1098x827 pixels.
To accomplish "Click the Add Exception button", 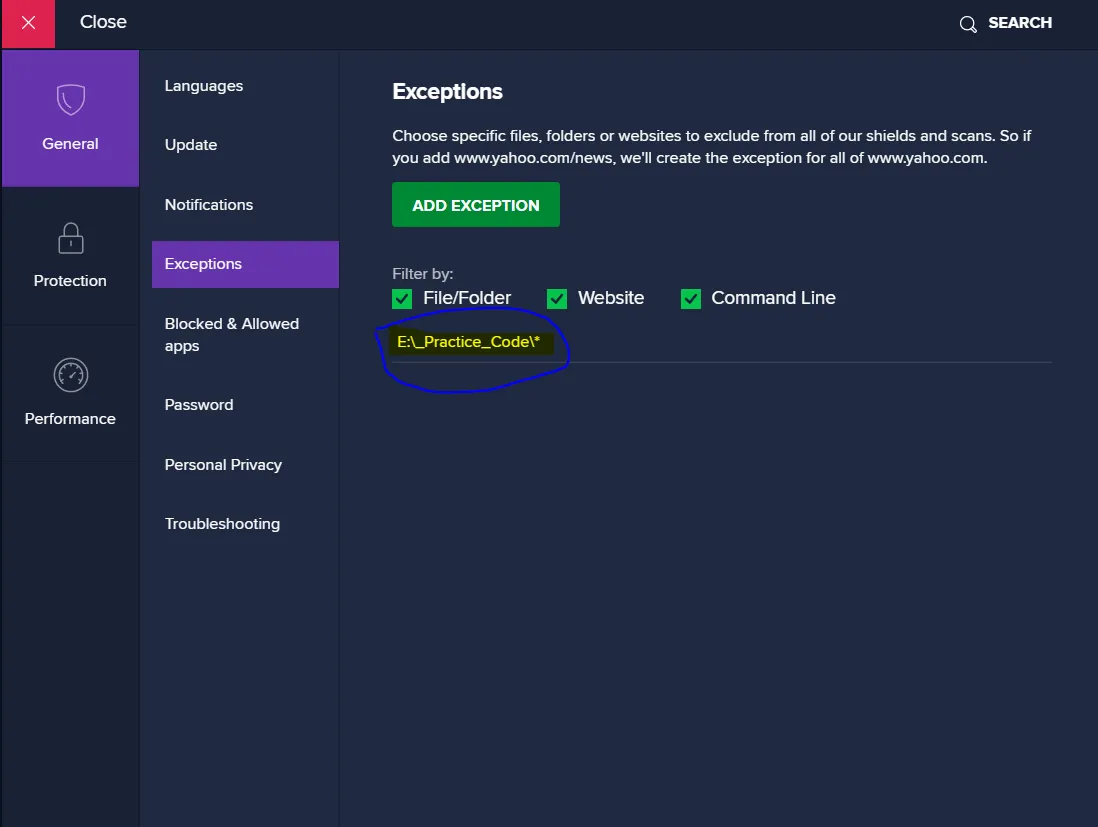I will coord(476,205).
